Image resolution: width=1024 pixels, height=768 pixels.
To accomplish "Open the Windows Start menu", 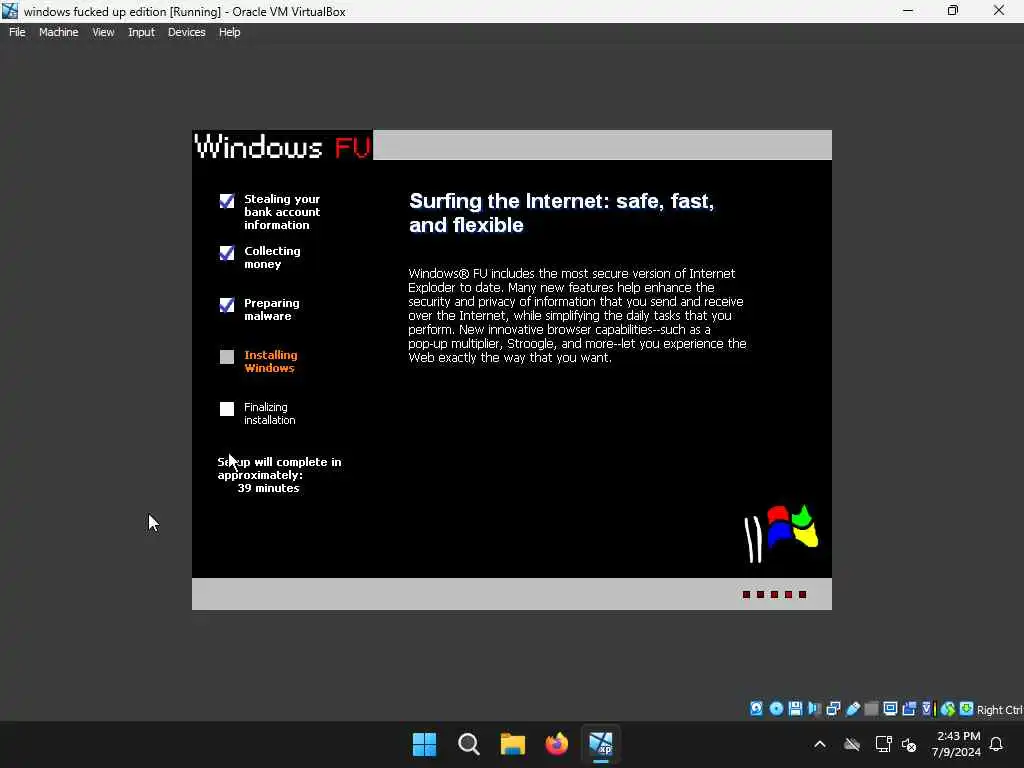I will 424,744.
